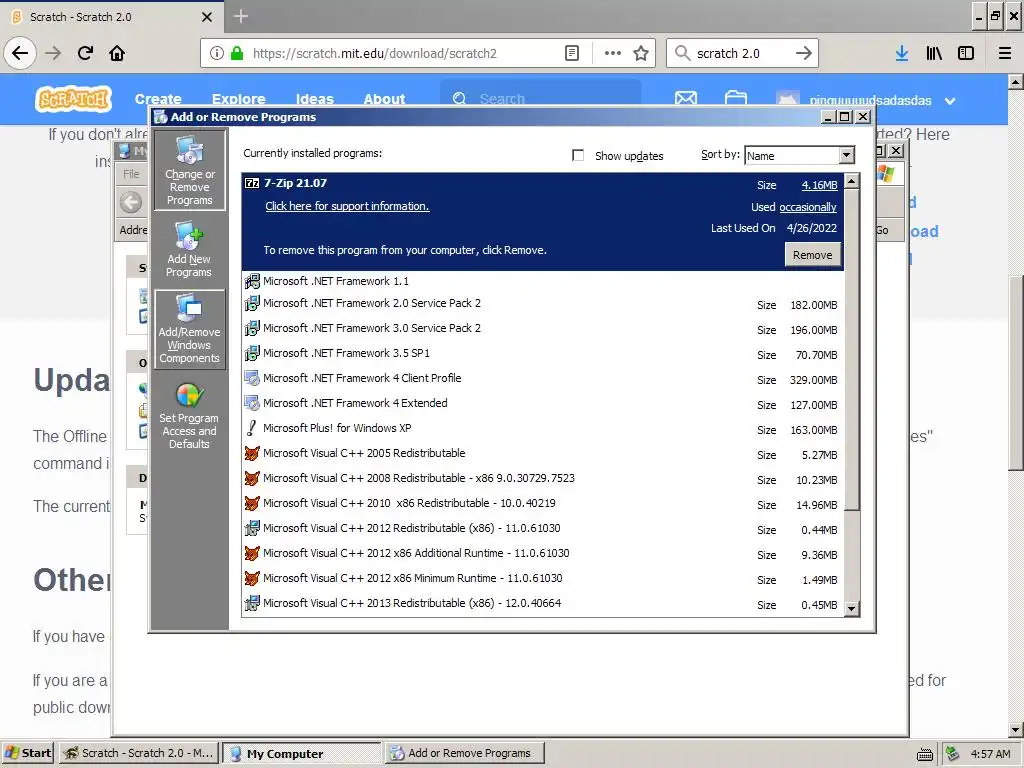Click the 'scratch 2.0' search box
Image resolution: width=1024 pixels, height=768 pixels.
[741, 54]
